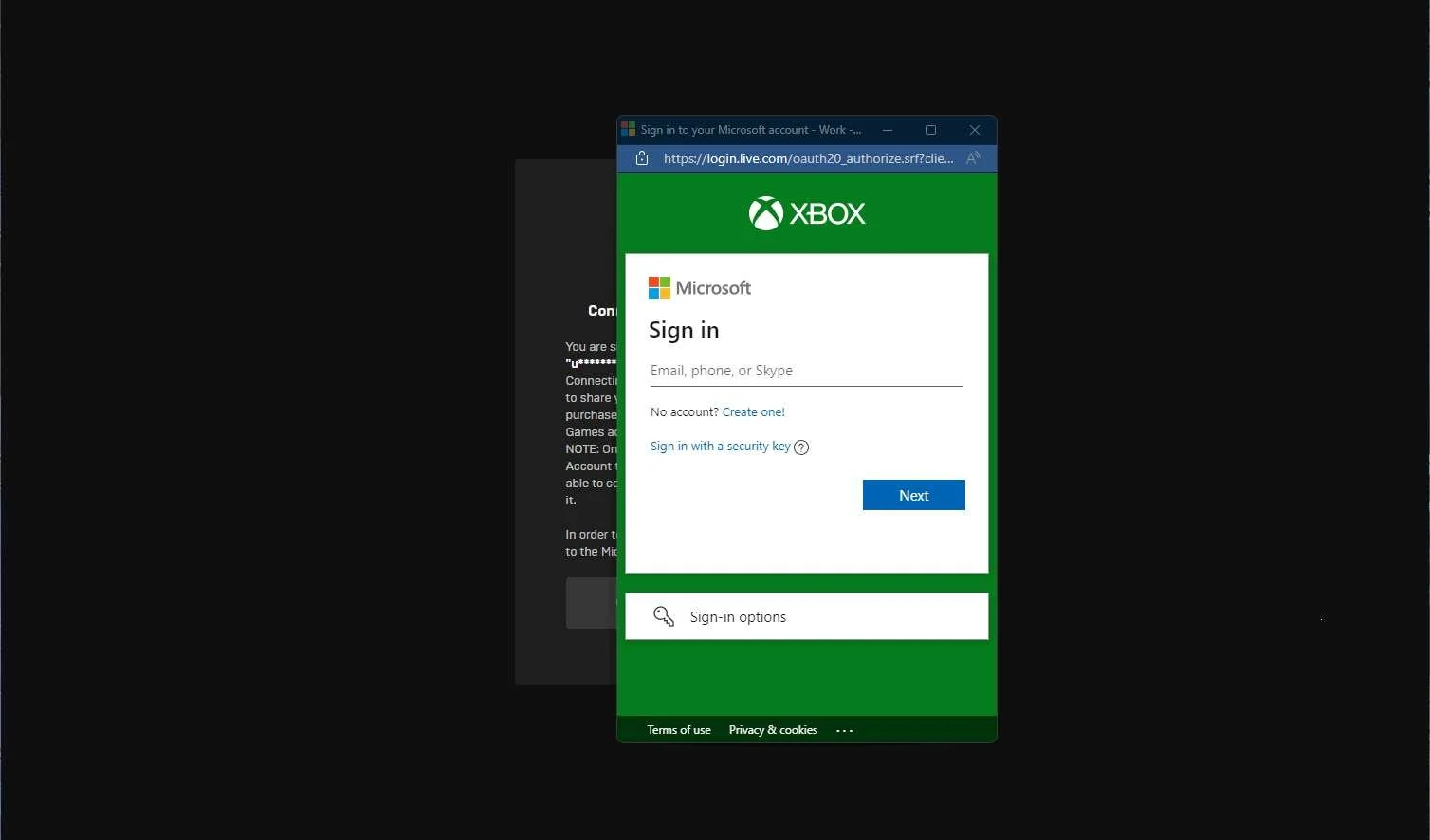Minimize the Microsoft sign-in window
The image size is (1430, 840).
click(888, 130)
